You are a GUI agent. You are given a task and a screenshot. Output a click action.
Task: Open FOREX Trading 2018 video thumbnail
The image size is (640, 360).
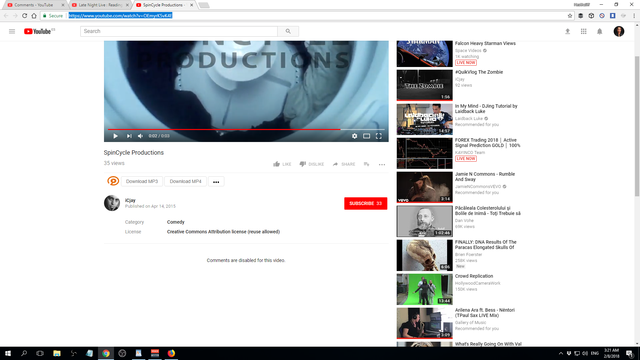click(424, 153)
